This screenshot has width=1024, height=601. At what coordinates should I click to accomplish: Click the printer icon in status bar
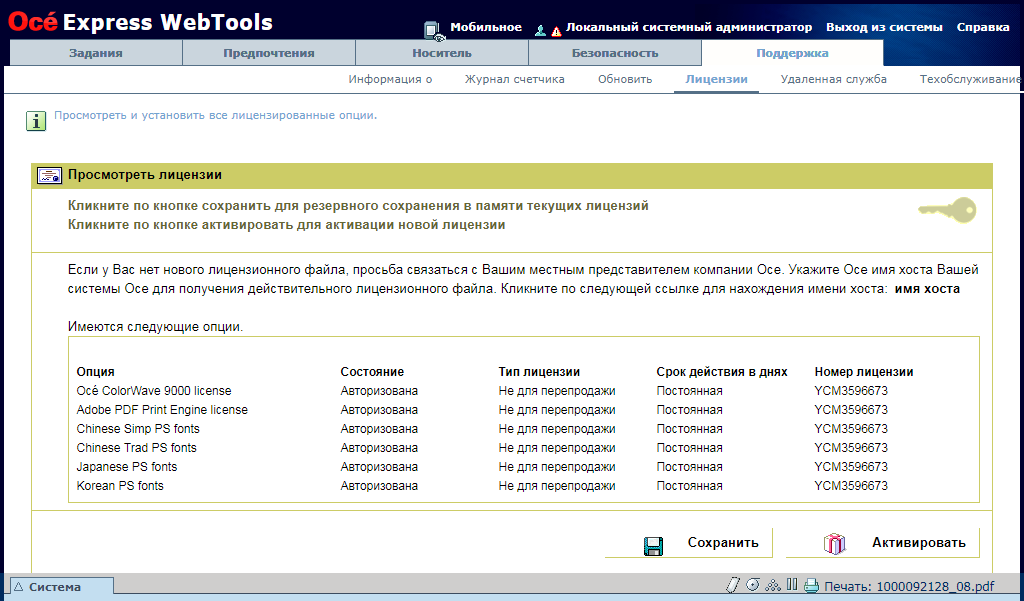pos(812,585)
